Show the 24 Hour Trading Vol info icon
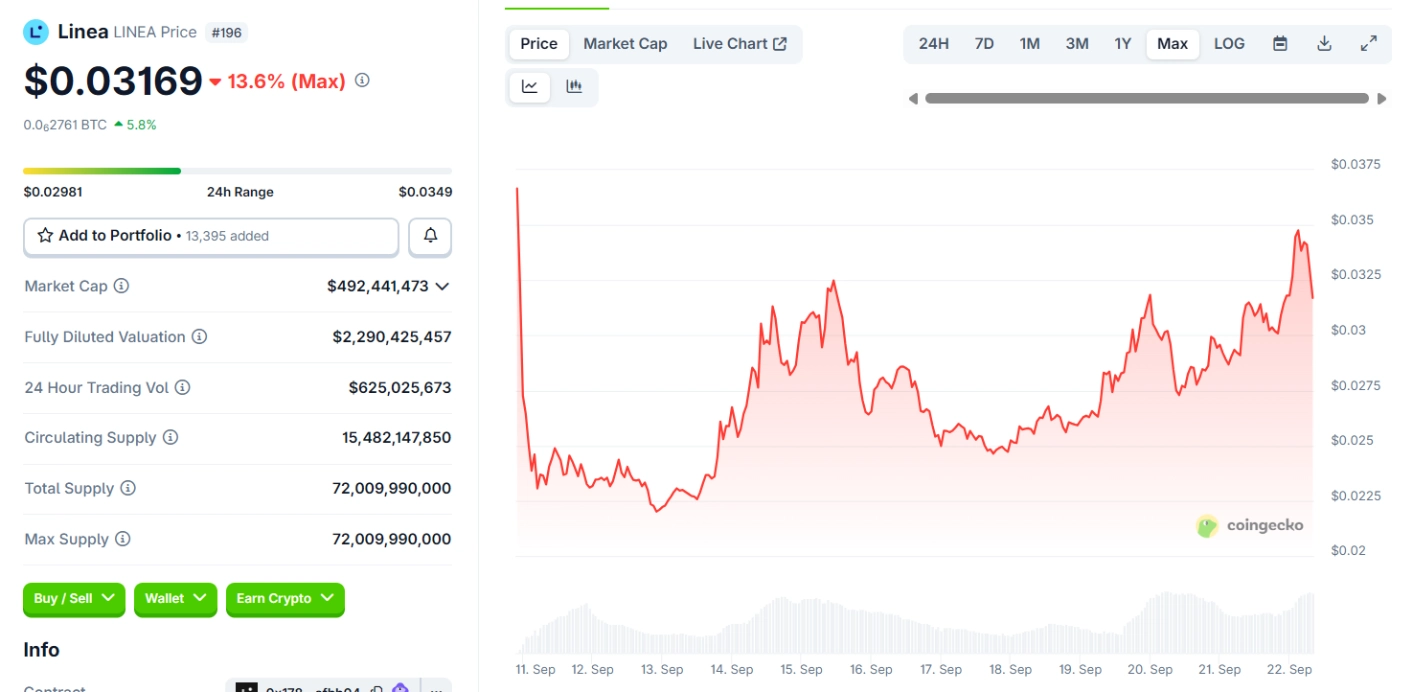The width and height of the screenshot is (1413, 692). coord(182,387)
